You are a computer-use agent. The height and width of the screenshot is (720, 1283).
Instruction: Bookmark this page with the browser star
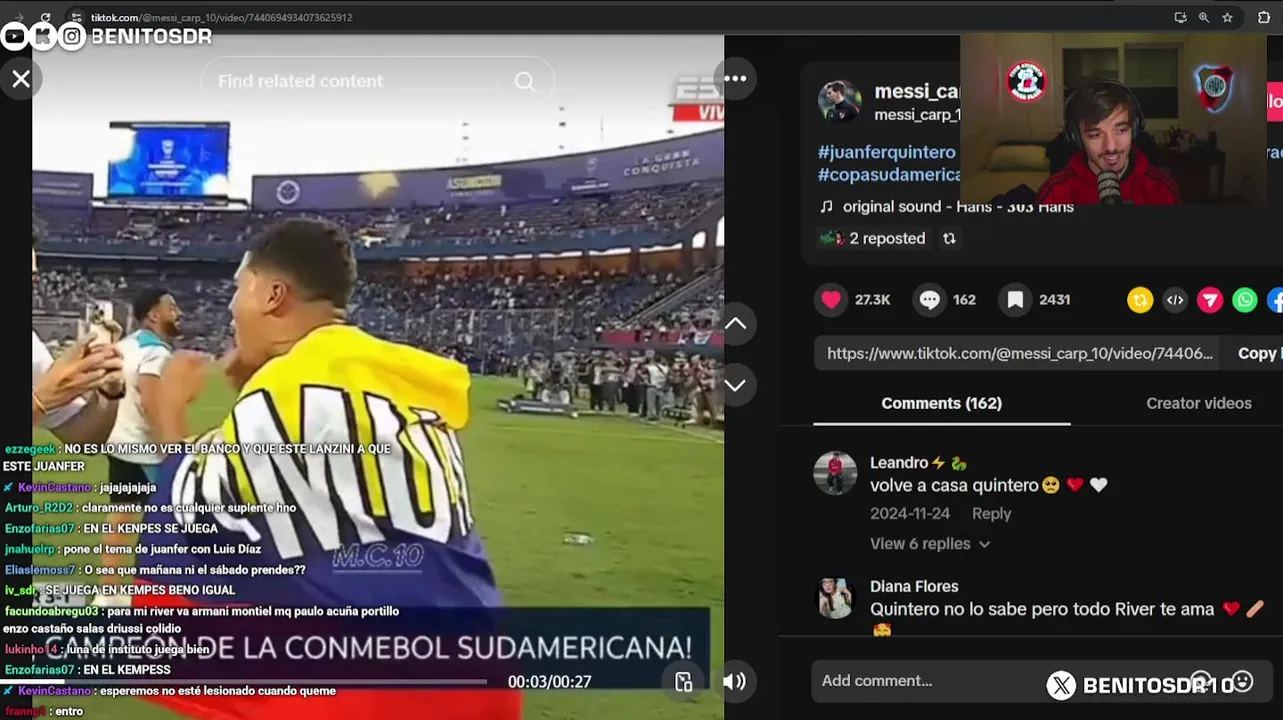pyautogui.click(x=1227, y=17)
